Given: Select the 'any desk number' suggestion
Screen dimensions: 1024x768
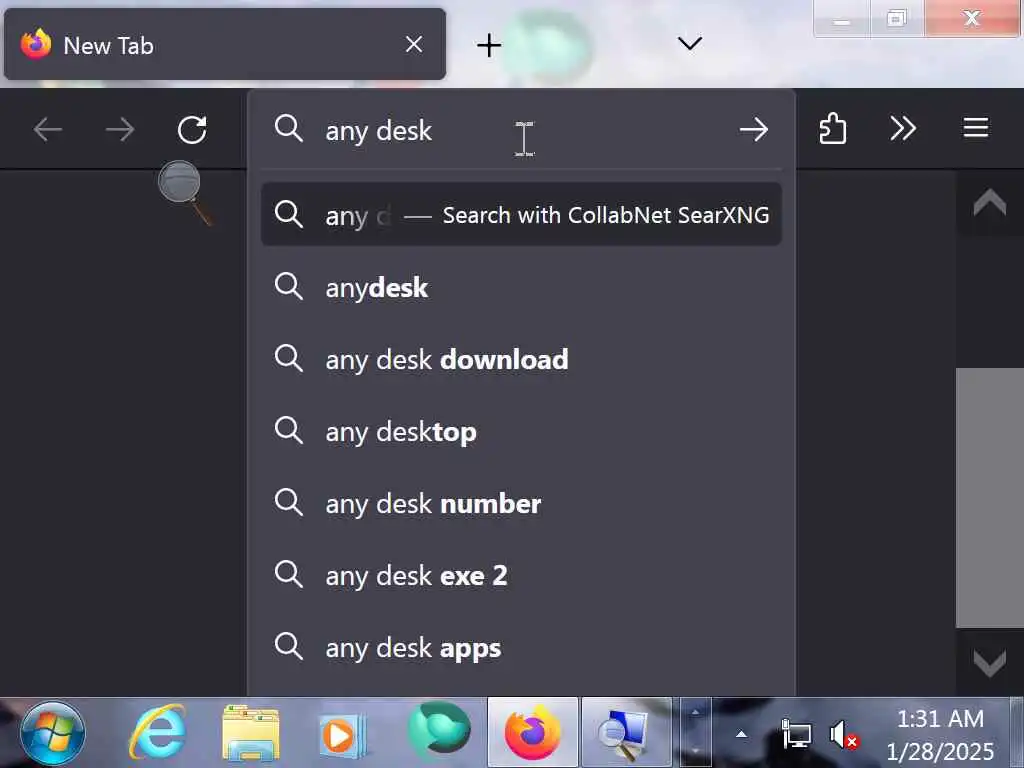Looking at the screenshot, I should pos(521,504).
